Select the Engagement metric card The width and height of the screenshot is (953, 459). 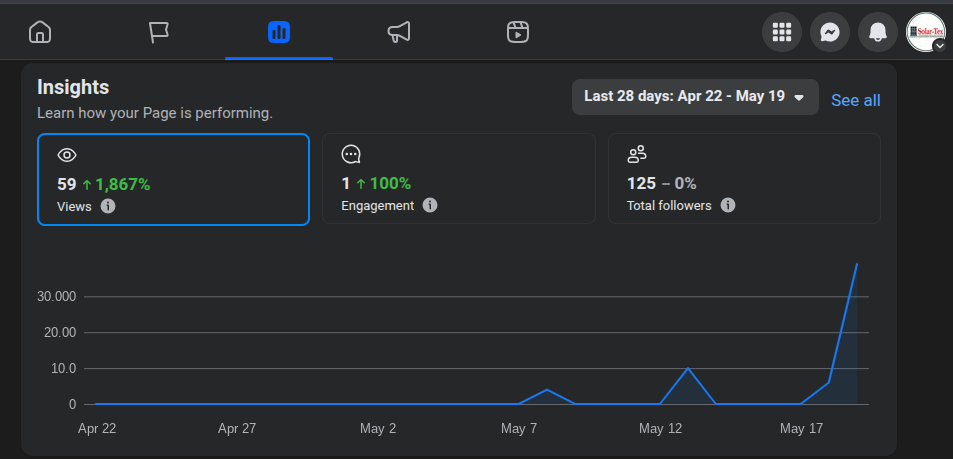459,179
